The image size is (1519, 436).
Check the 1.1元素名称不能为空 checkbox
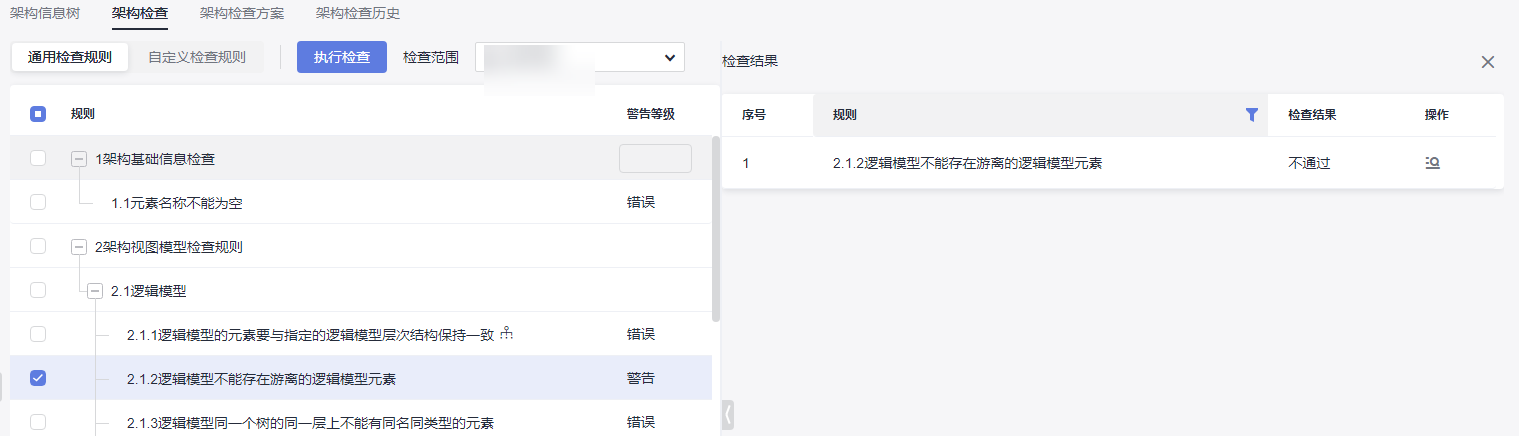pos(38,202)
